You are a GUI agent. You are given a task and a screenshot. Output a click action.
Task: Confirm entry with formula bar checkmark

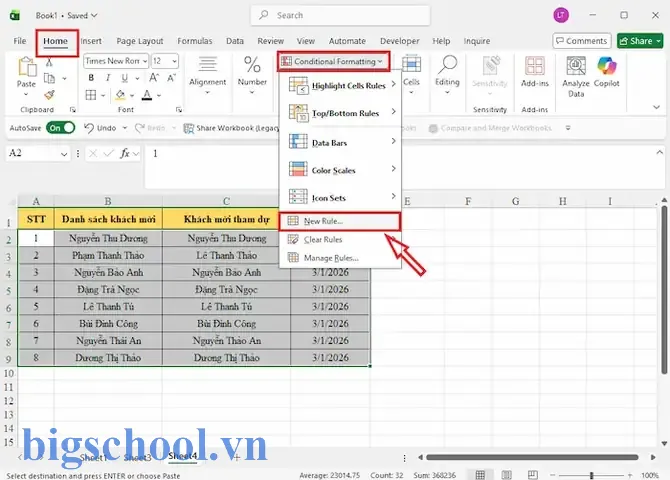point(109,153)
